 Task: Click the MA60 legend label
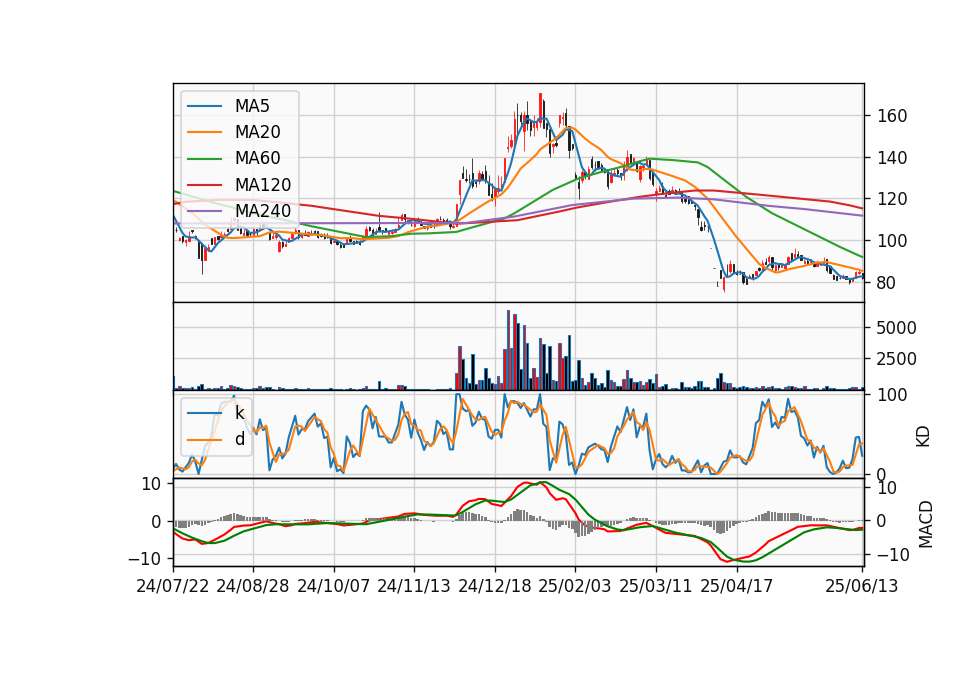point(257,159)
